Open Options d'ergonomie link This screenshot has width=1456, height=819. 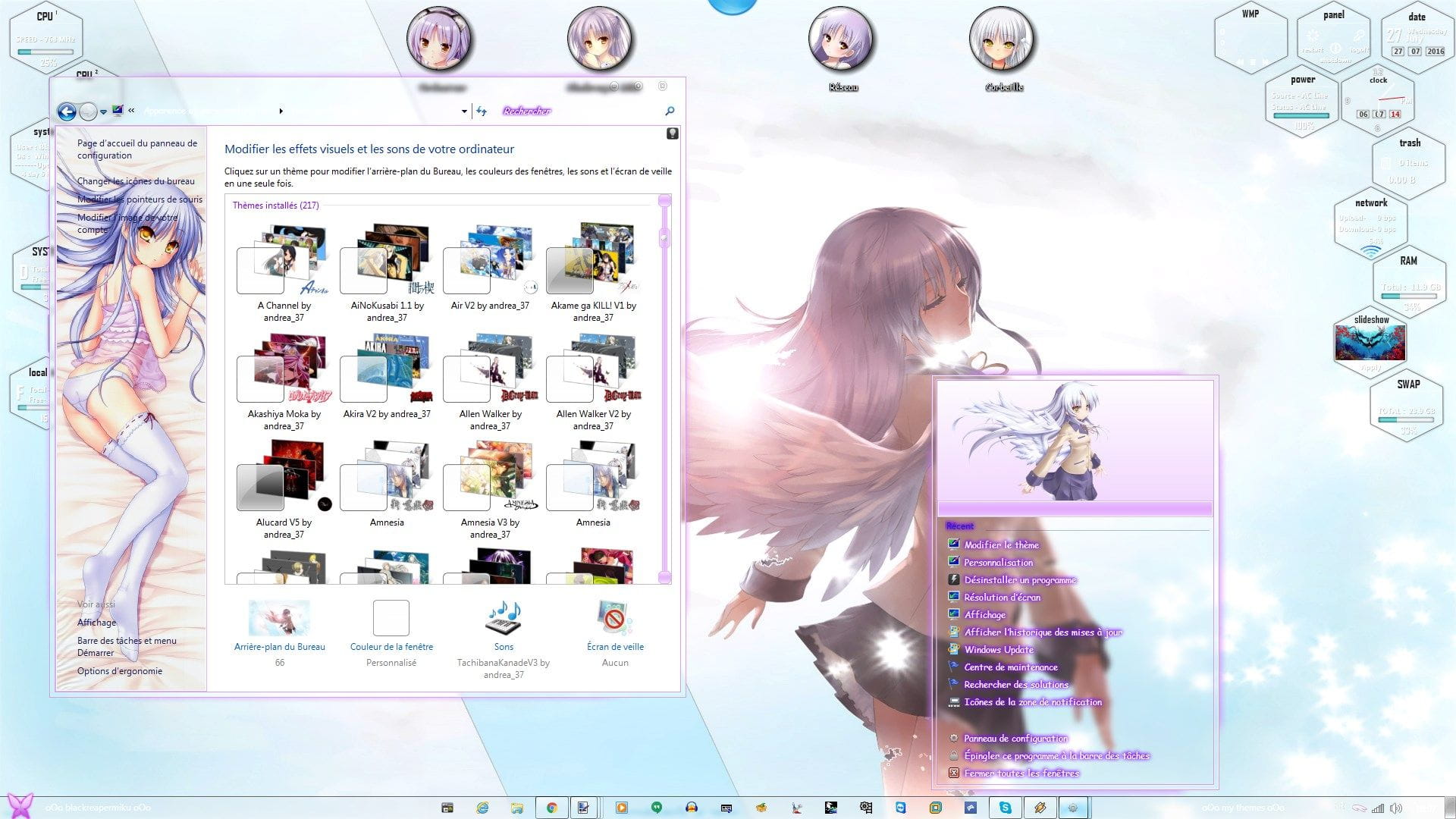click(x=120, y=671)
